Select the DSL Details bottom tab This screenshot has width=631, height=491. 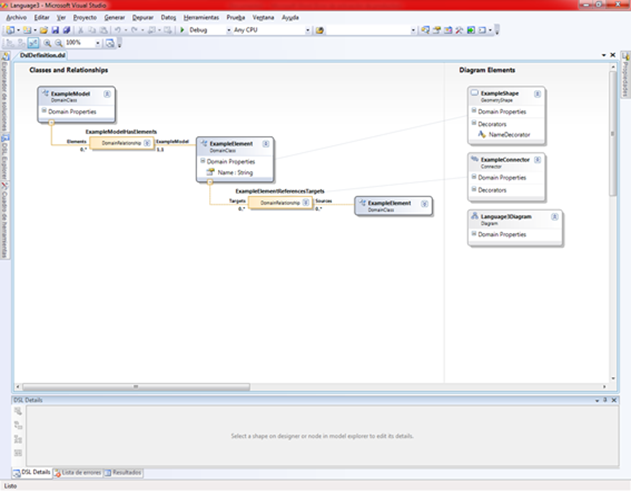[x=32, y=473]
